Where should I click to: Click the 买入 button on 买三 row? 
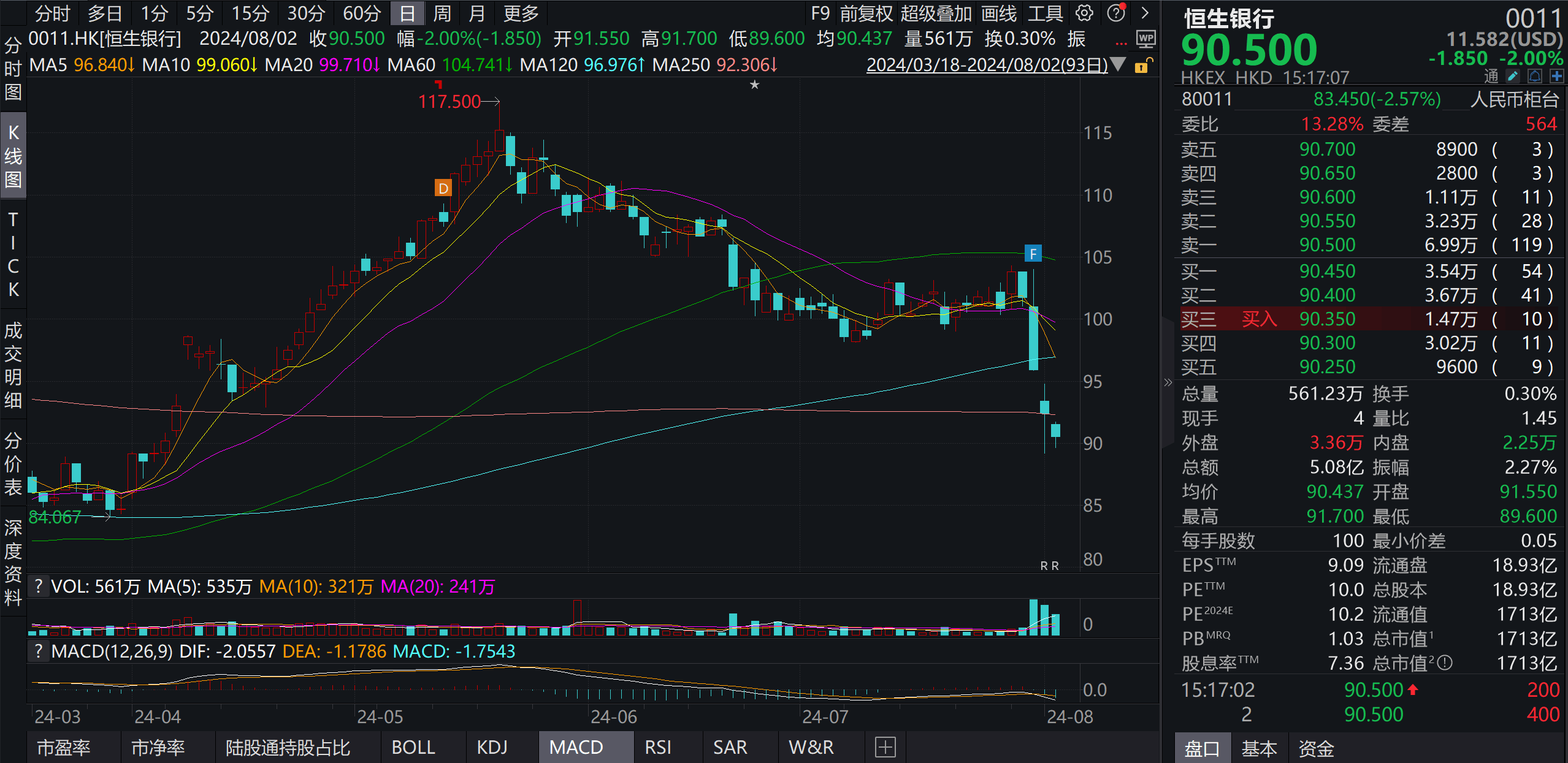click(1259, 319)
